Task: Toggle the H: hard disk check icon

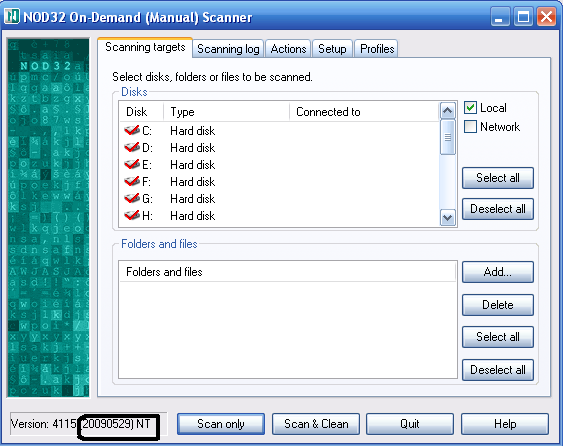Action: pos(132,215)
